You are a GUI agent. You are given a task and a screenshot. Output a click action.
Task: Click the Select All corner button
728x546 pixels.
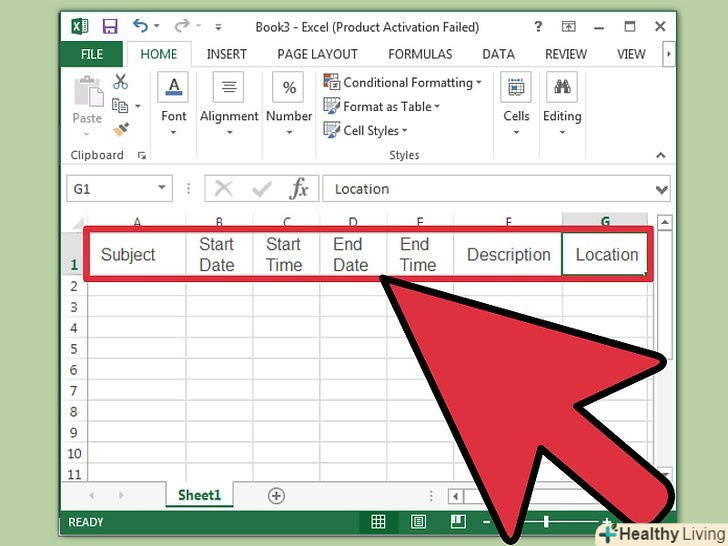point(77,222)
